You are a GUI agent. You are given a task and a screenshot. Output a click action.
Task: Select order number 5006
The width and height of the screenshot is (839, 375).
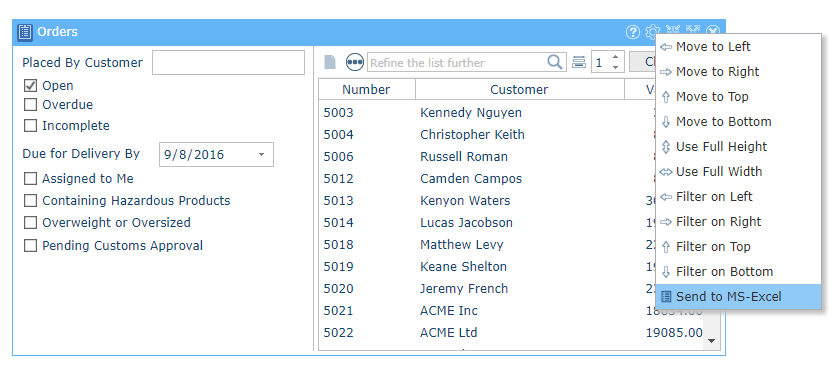[339, 157]
